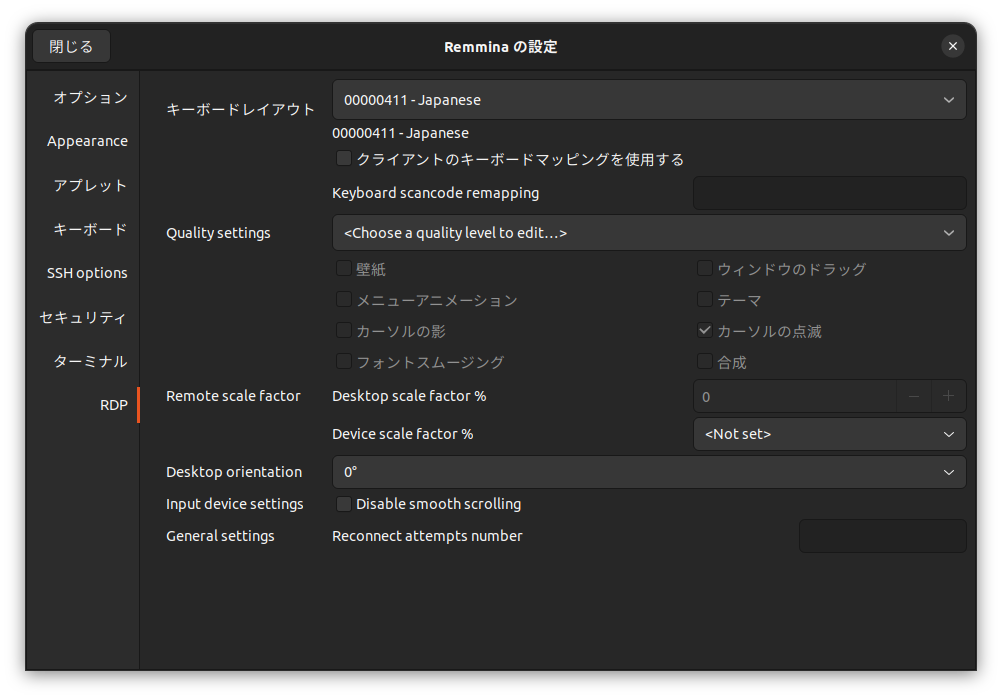Click the minus button of Desktop scale factor

pyautogui.click(x=914, y=396)
